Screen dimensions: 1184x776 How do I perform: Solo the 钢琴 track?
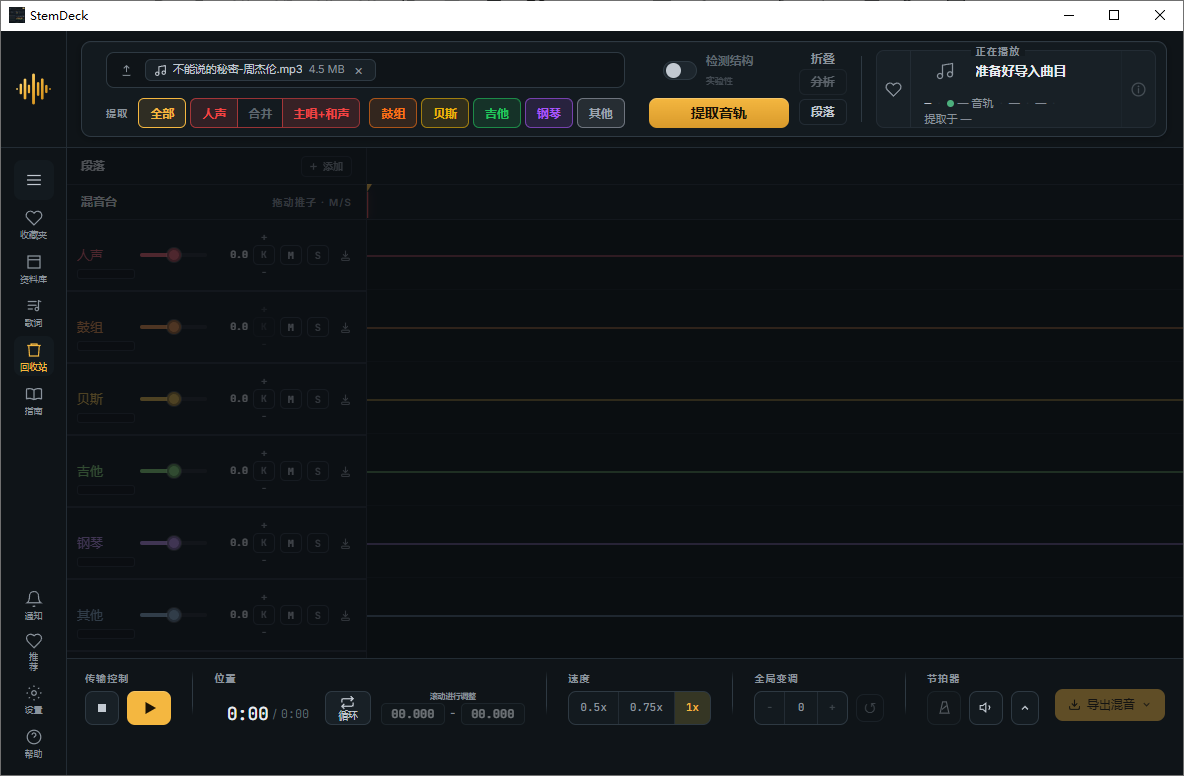tap(318, 544)
